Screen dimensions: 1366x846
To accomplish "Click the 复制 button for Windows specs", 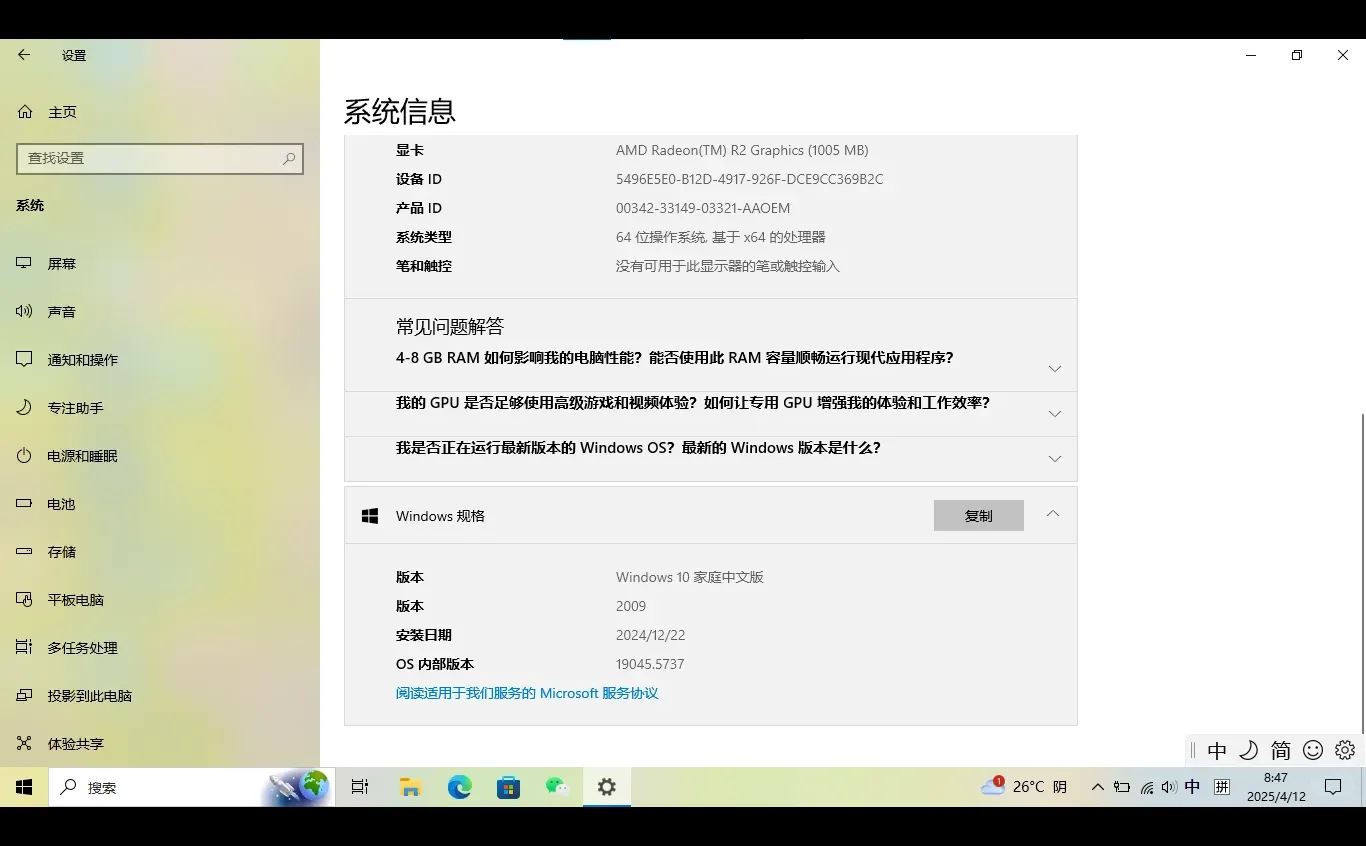I will pyautogui.click(x=979, y=515).
